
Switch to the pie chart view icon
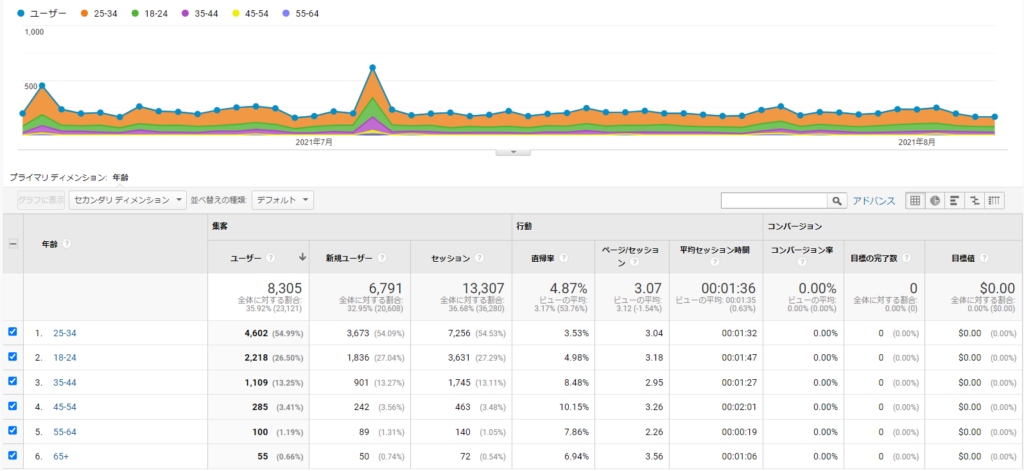tap(934, 200)
